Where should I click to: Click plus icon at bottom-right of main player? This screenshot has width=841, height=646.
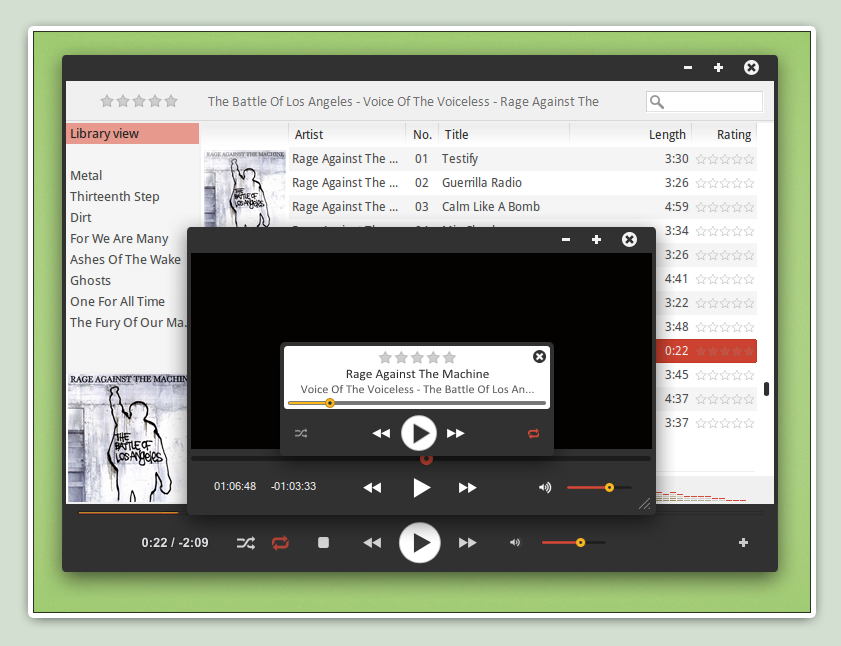(743, 542)
